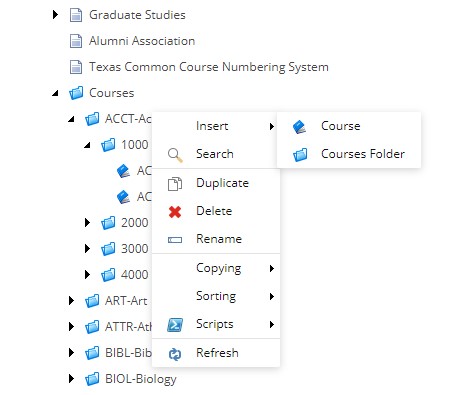
Task: Collapse the Courses folder
Action: 55,93
